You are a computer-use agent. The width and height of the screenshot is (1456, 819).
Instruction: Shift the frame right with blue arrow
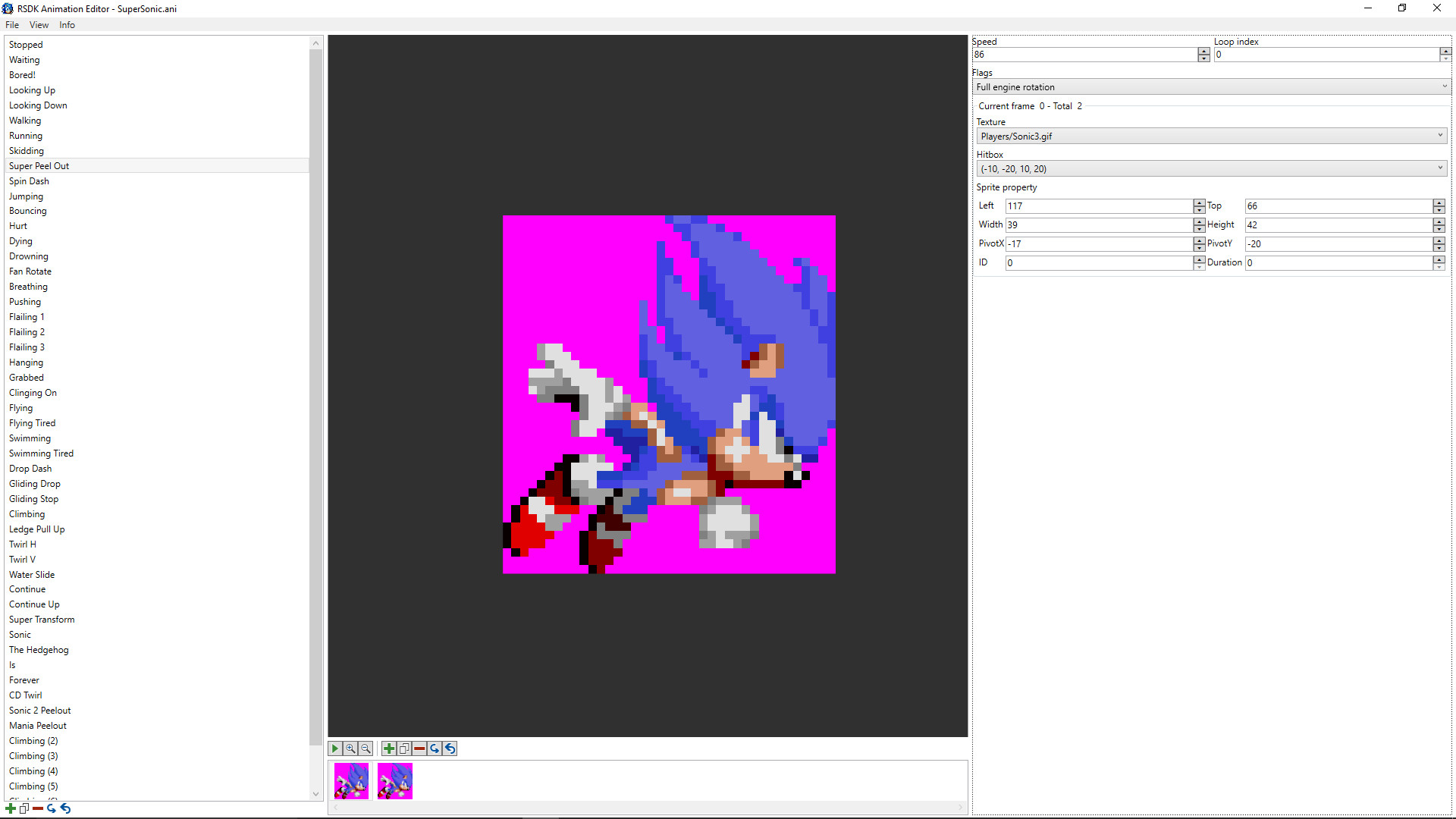click(435, 748)
